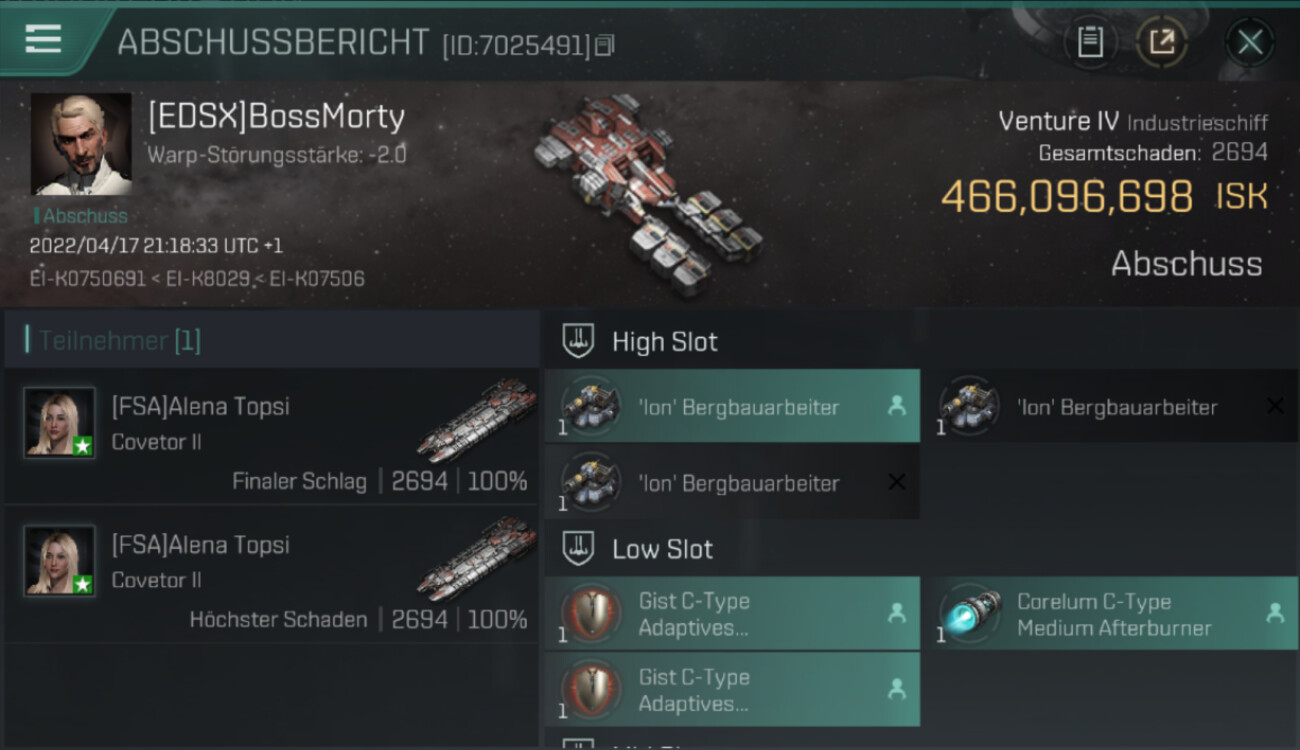Image resolution: width=1300 pixels, height=750 pixels.
Task: Select first 'Ion' Bergbauarbeiter module
Action: [732, 406]
